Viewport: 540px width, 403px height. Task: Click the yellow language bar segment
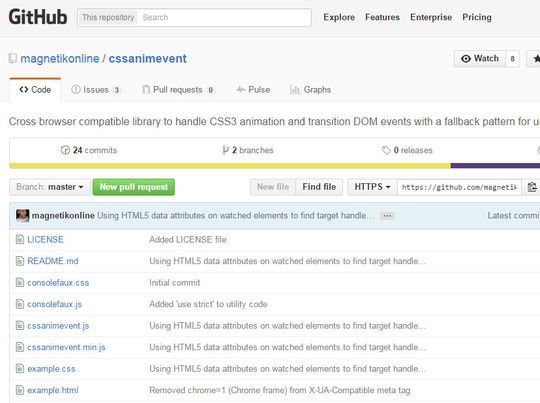point(230,166)
